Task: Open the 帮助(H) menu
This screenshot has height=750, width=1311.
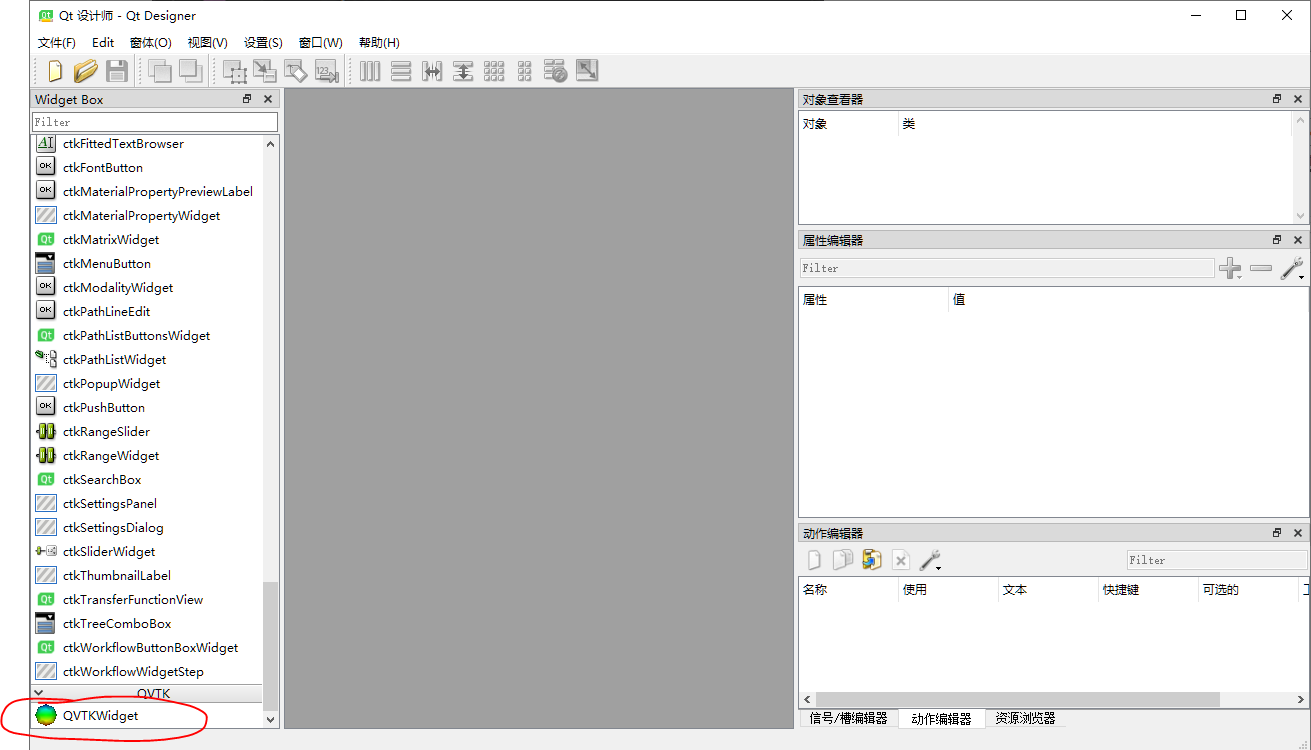Action: click(379, 43)
